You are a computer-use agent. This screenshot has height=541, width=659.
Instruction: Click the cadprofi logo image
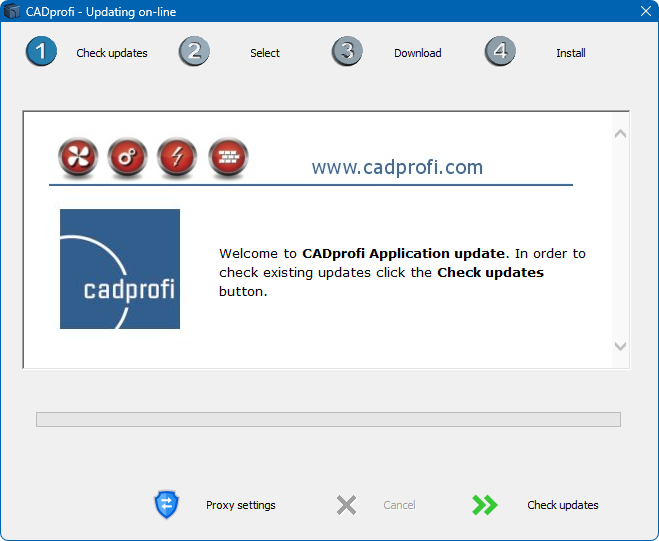(120, 269)
